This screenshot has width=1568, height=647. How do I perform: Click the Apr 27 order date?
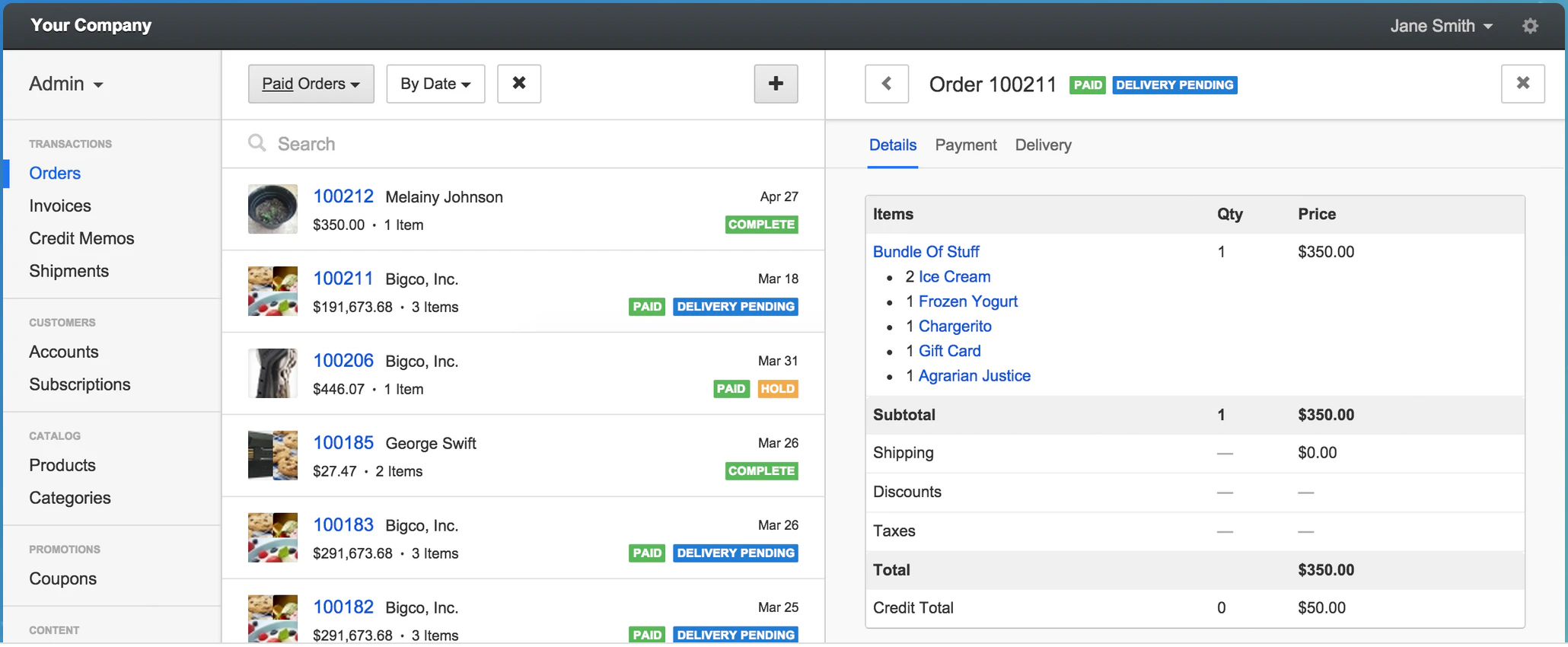point(779,196)
